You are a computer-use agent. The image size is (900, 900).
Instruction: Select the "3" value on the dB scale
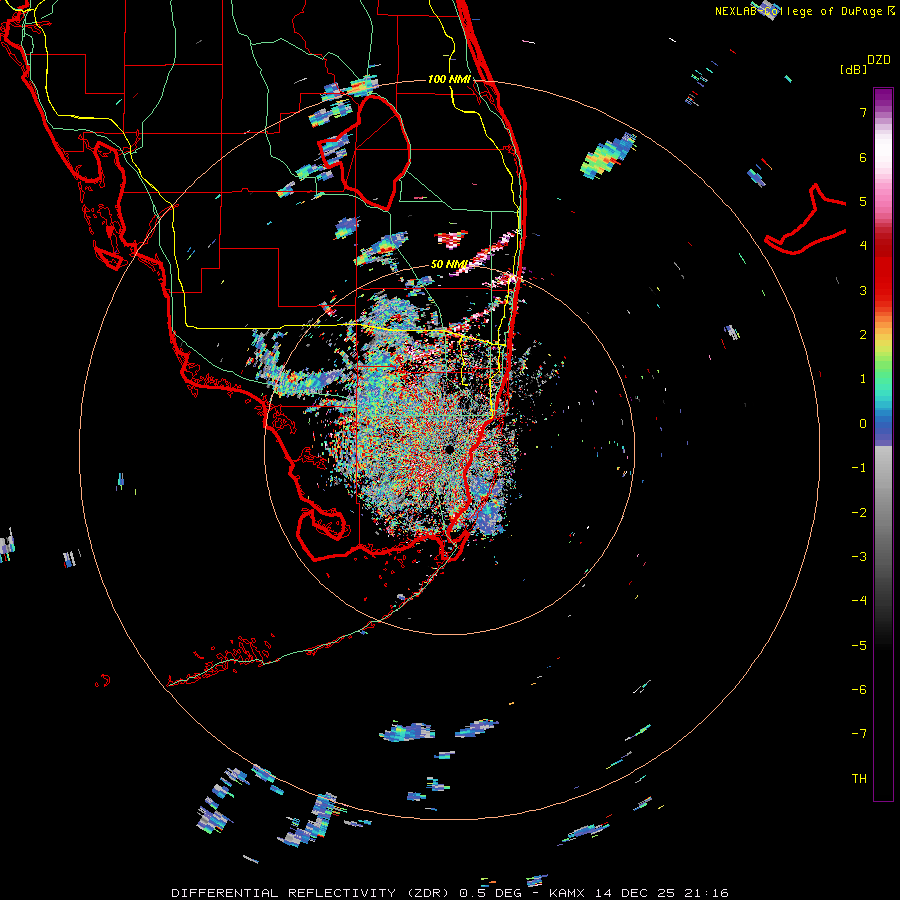pos(863,290)
